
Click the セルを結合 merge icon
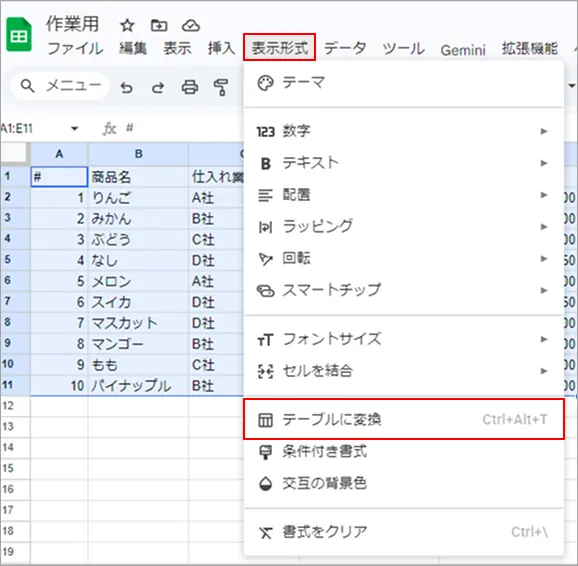pyautogui.click(x=265, y=371)
